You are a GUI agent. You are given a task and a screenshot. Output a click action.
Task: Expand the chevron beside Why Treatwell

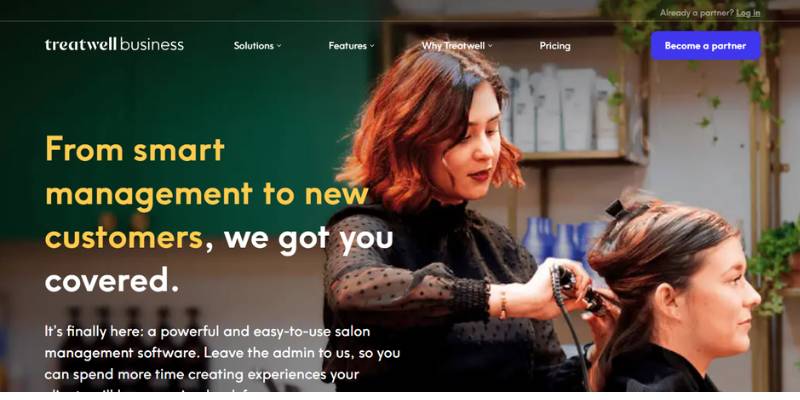(490, 46)
